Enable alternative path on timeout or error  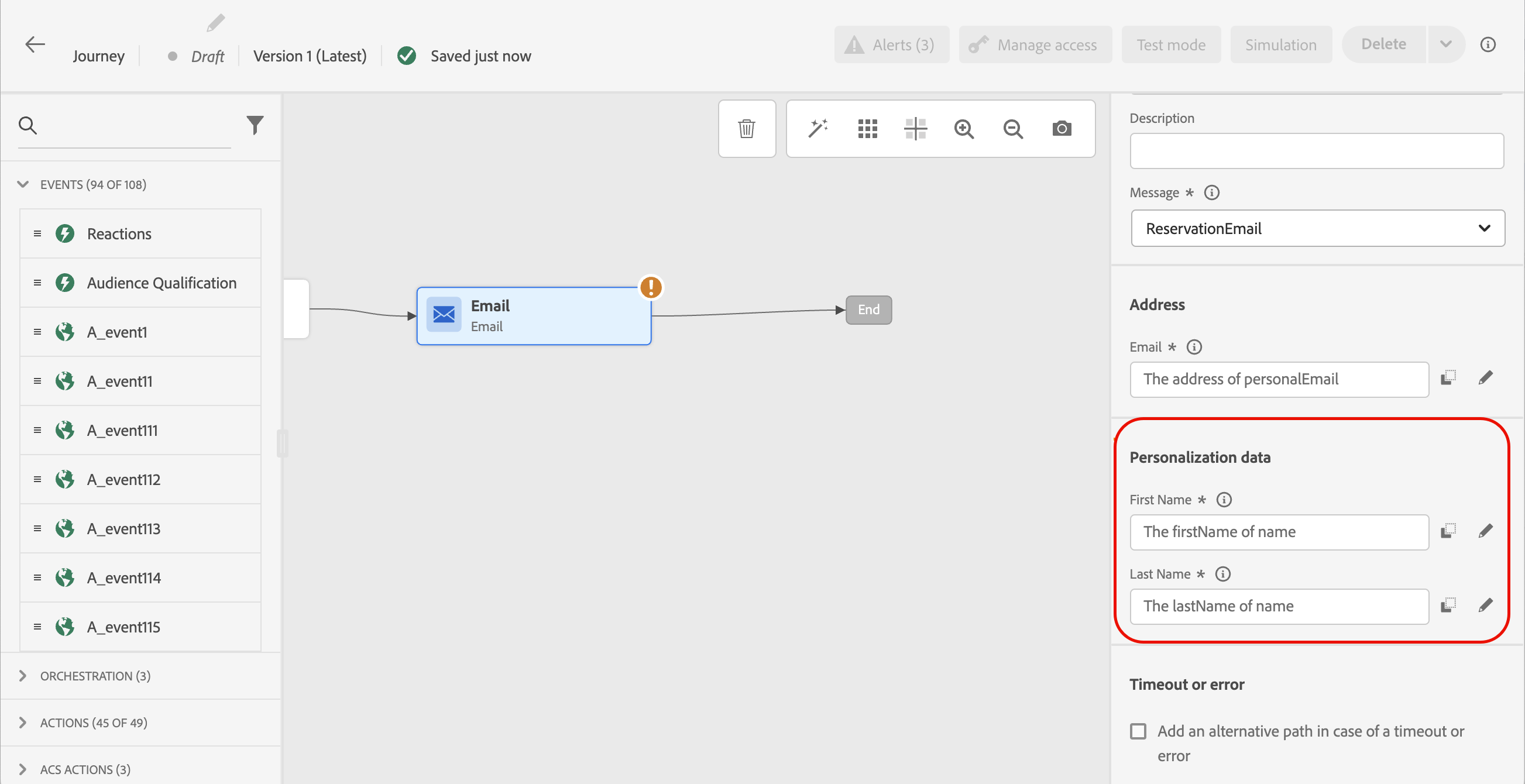(x=1138, y=731)
